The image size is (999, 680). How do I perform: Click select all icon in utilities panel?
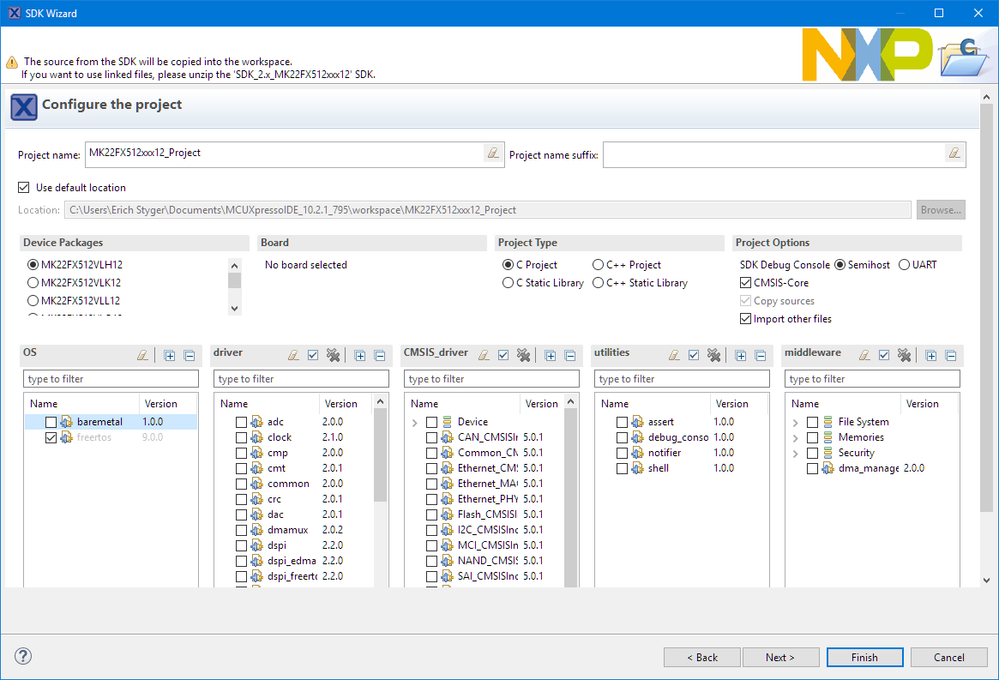pos(693,355)
